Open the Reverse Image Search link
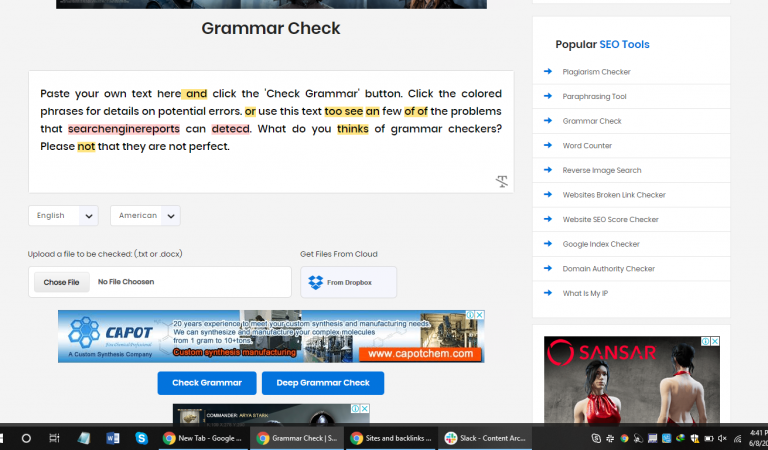This screenshot has width=768, height=450. pyautogui.click(x=601, y=170)
